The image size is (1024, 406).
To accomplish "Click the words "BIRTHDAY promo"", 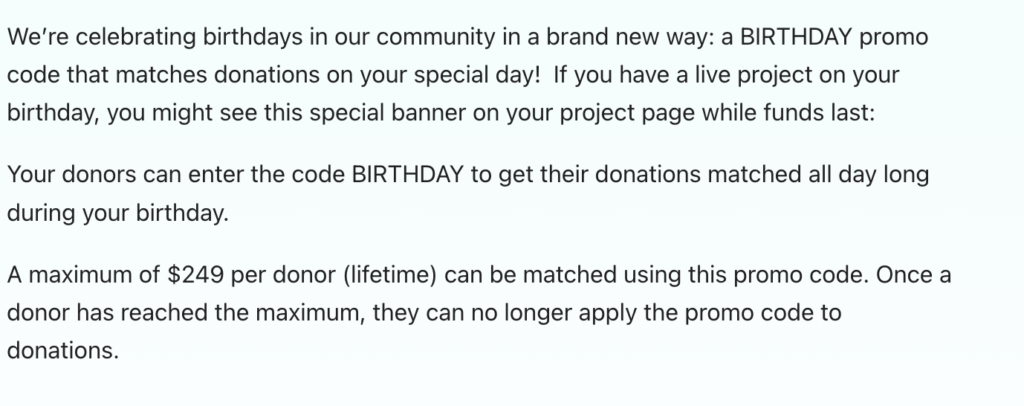I will point(834,38).
